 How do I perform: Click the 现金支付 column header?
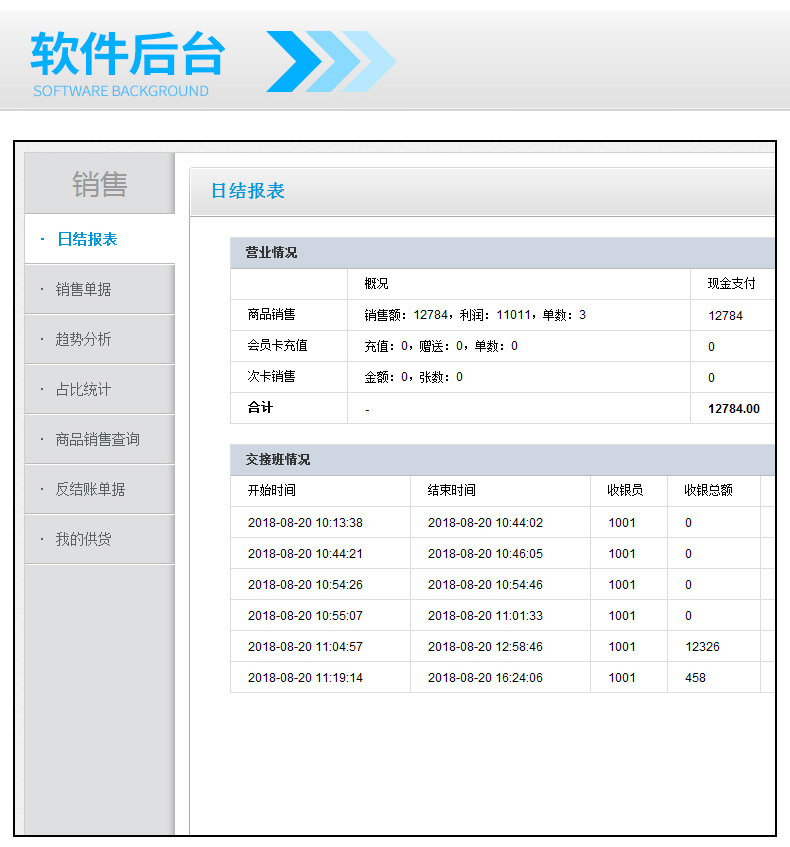732,284
